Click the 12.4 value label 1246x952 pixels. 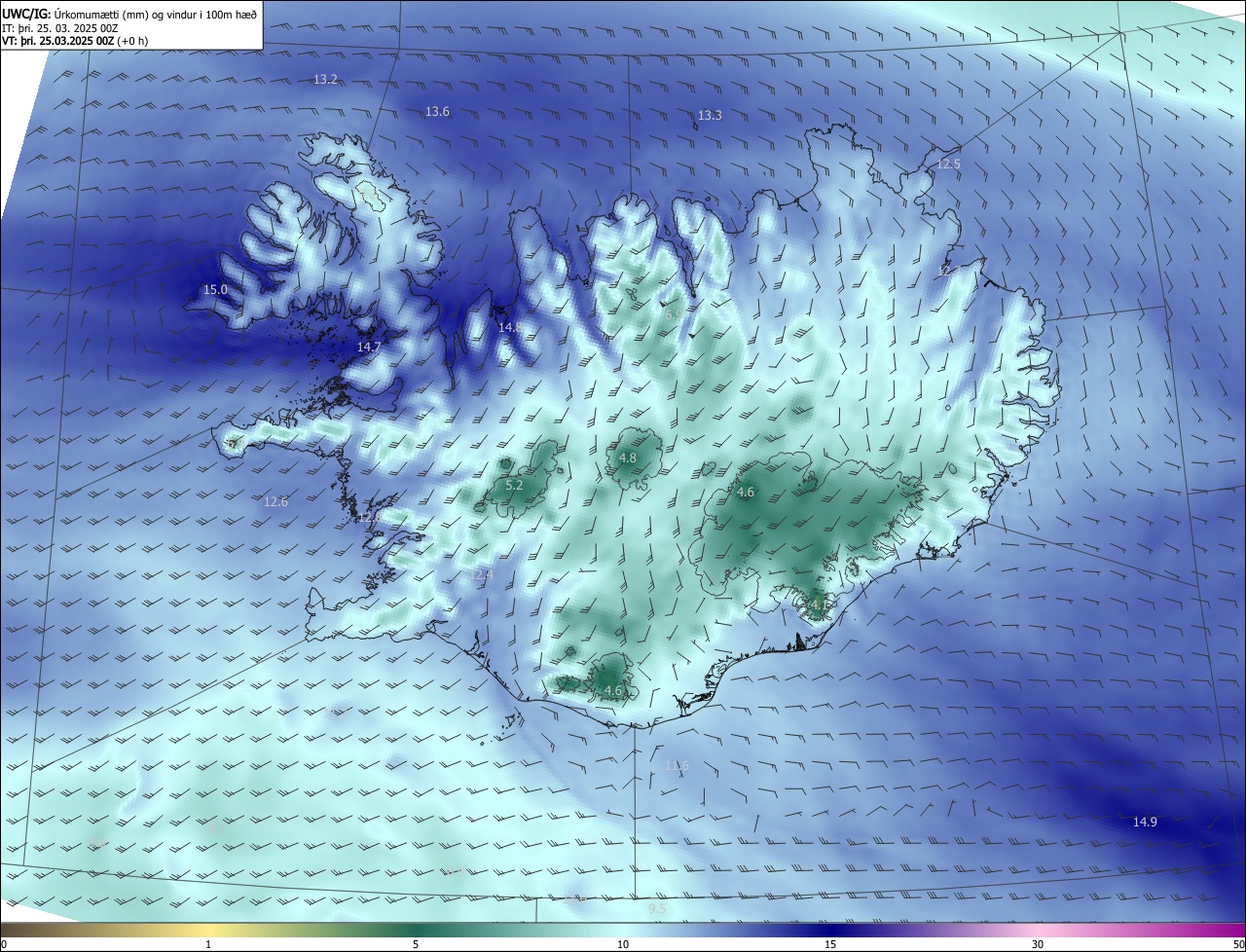point(481,576)
